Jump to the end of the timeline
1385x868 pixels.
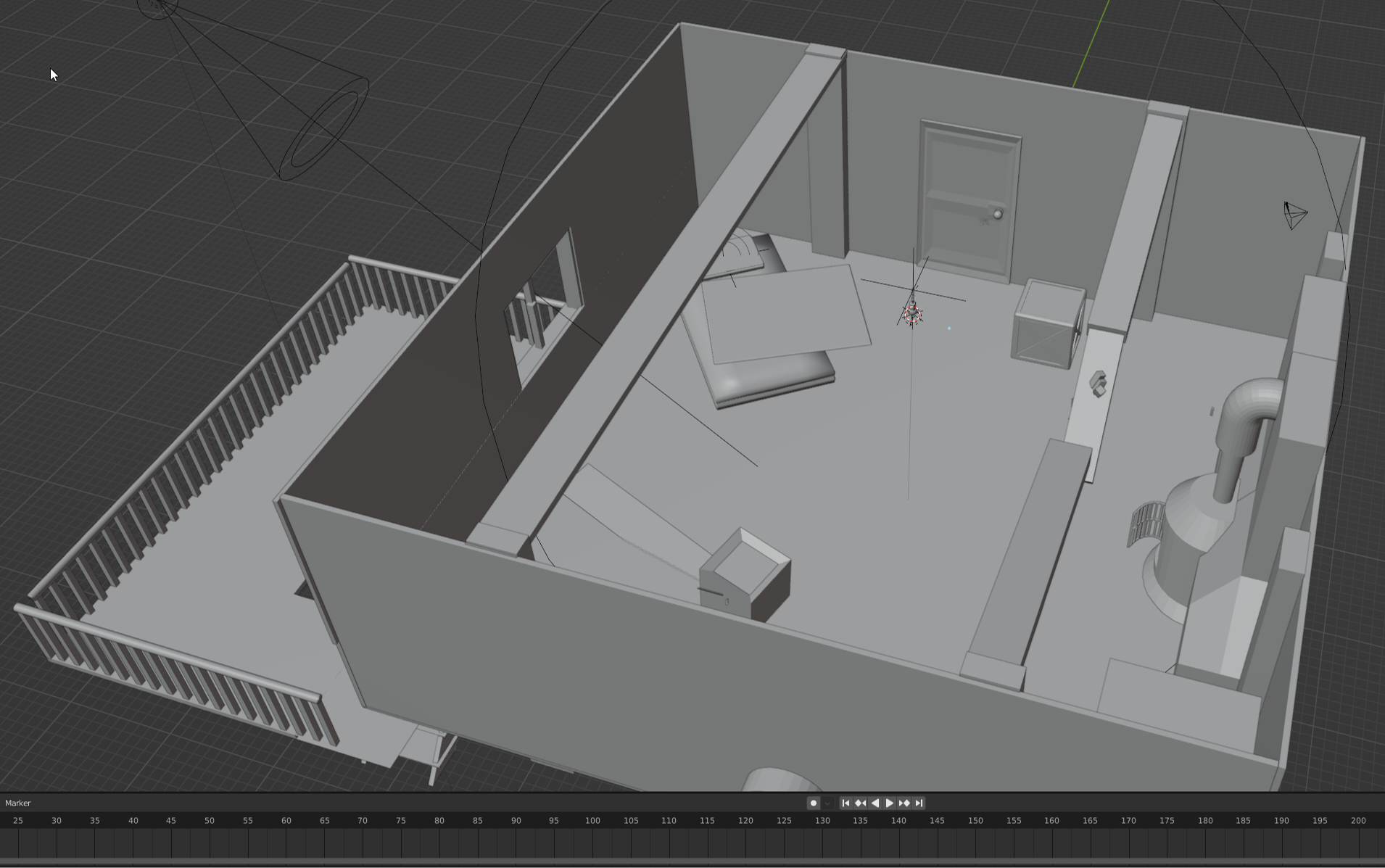pyautogui.click(x=919, y=803)
